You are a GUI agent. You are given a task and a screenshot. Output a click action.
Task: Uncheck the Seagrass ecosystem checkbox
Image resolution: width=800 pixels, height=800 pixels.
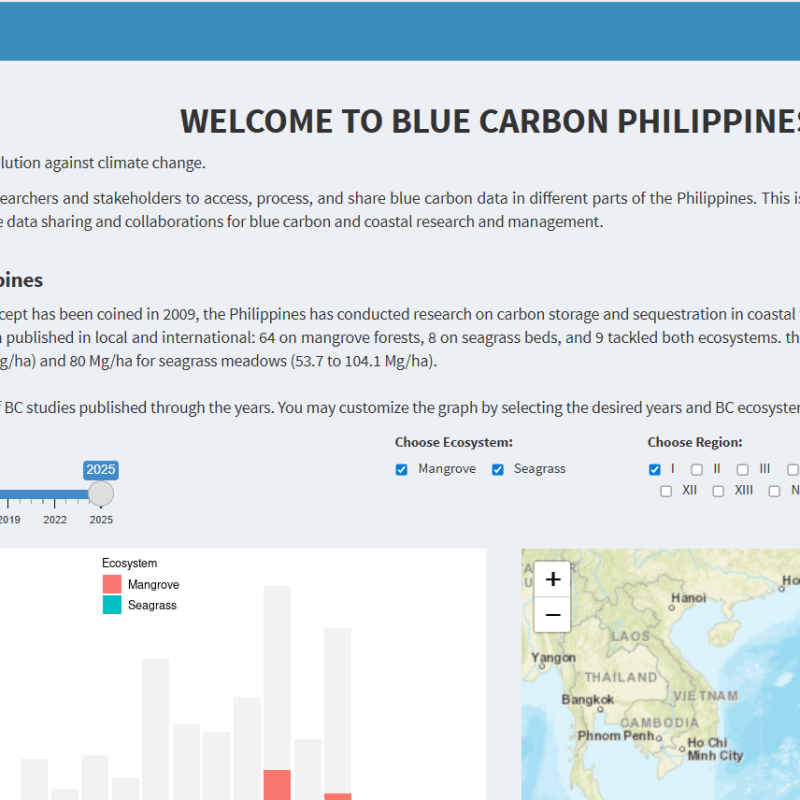tap(497, 469)
